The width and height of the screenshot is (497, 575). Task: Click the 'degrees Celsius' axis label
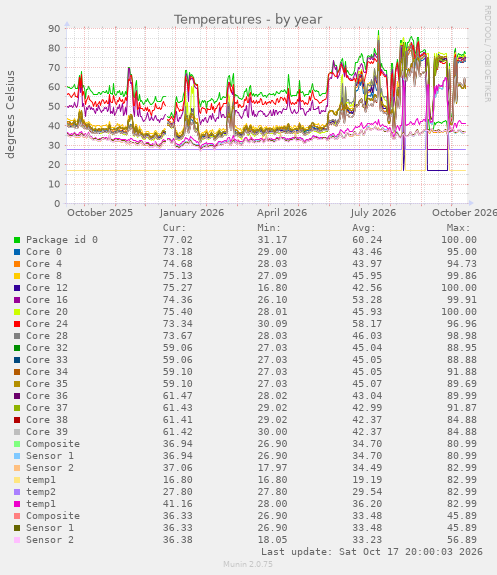point(10,114)
